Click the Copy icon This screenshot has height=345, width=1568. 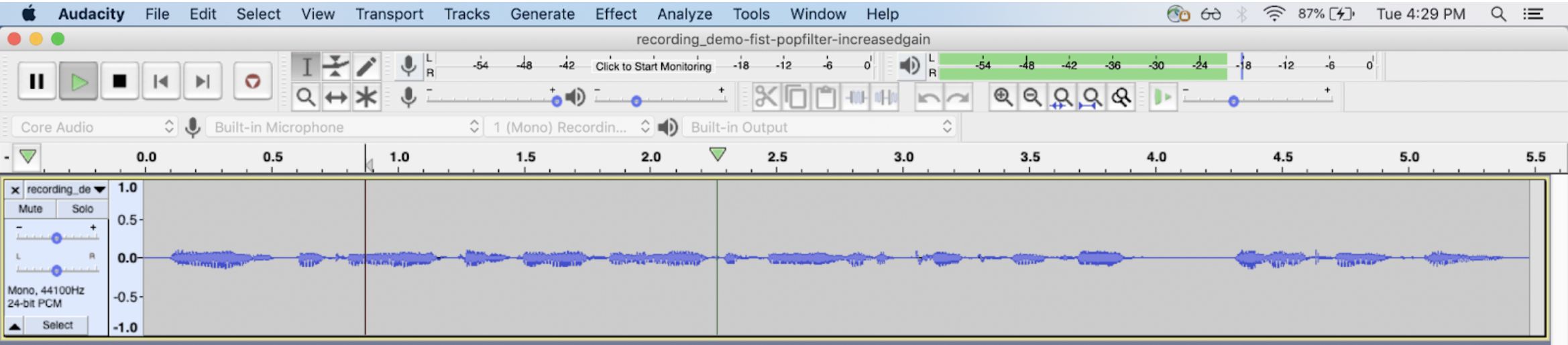point(796,97)
